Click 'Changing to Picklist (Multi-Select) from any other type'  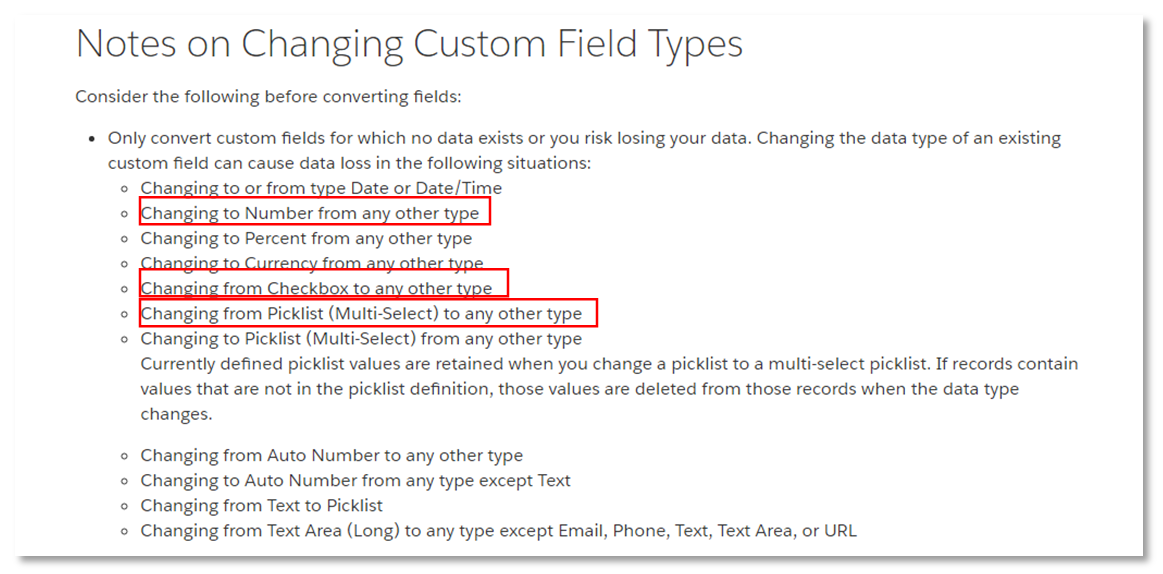(x=361, y=339)
